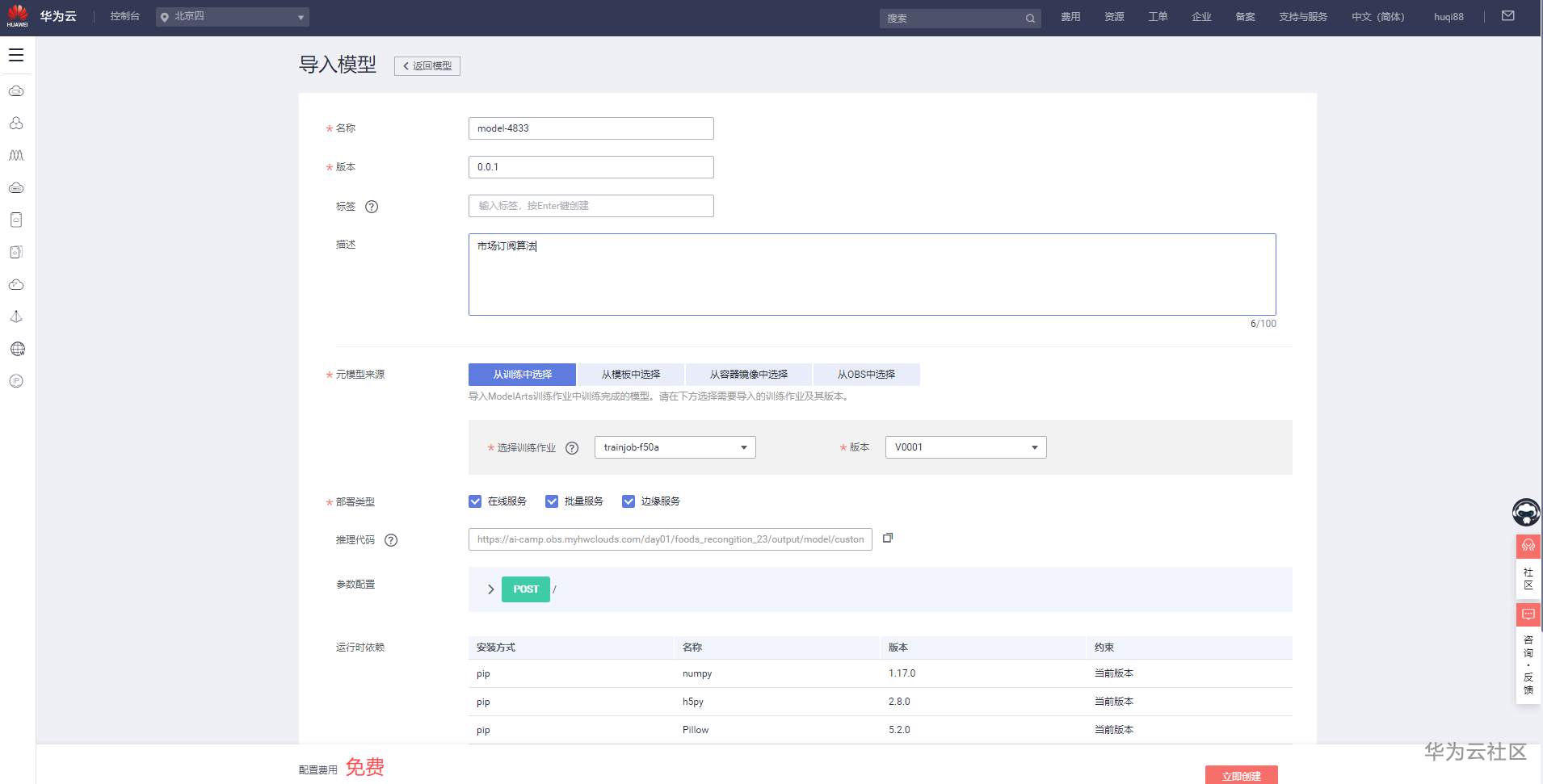Click the green POST method button
This screenshot has width=1543, height=784.
click(x=526, y=589)
